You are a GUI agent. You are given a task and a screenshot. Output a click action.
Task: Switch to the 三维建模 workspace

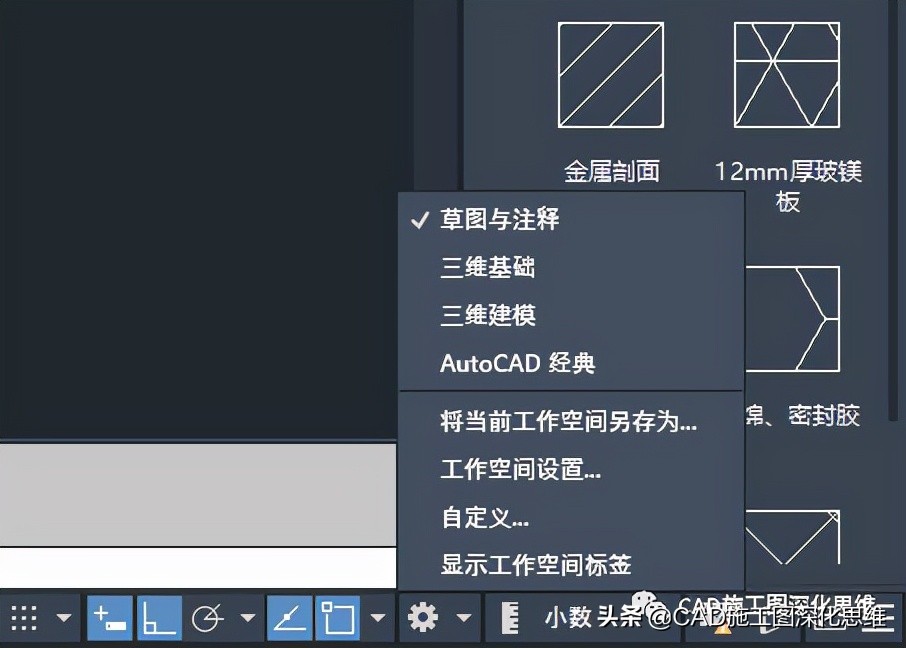point(489,315)
